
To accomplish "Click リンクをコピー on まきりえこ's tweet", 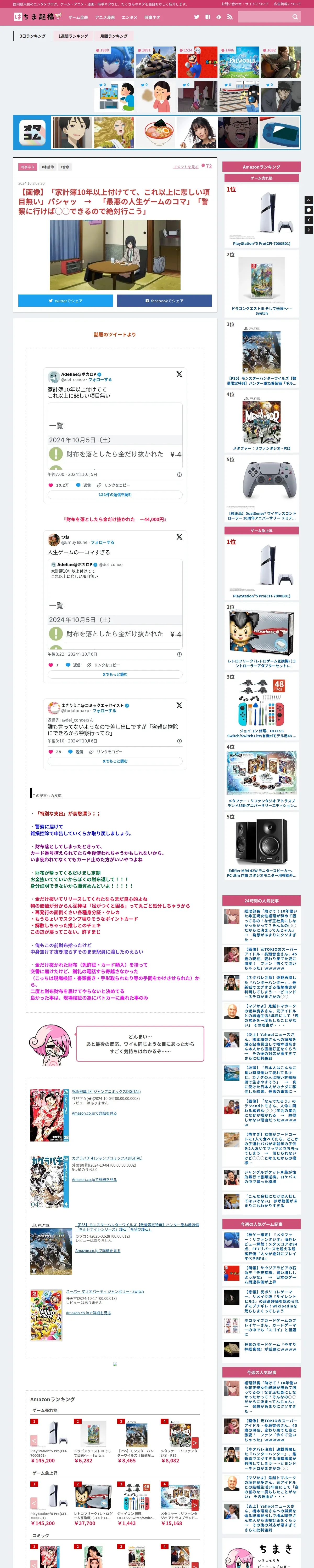I will click(x=106, y=752).
